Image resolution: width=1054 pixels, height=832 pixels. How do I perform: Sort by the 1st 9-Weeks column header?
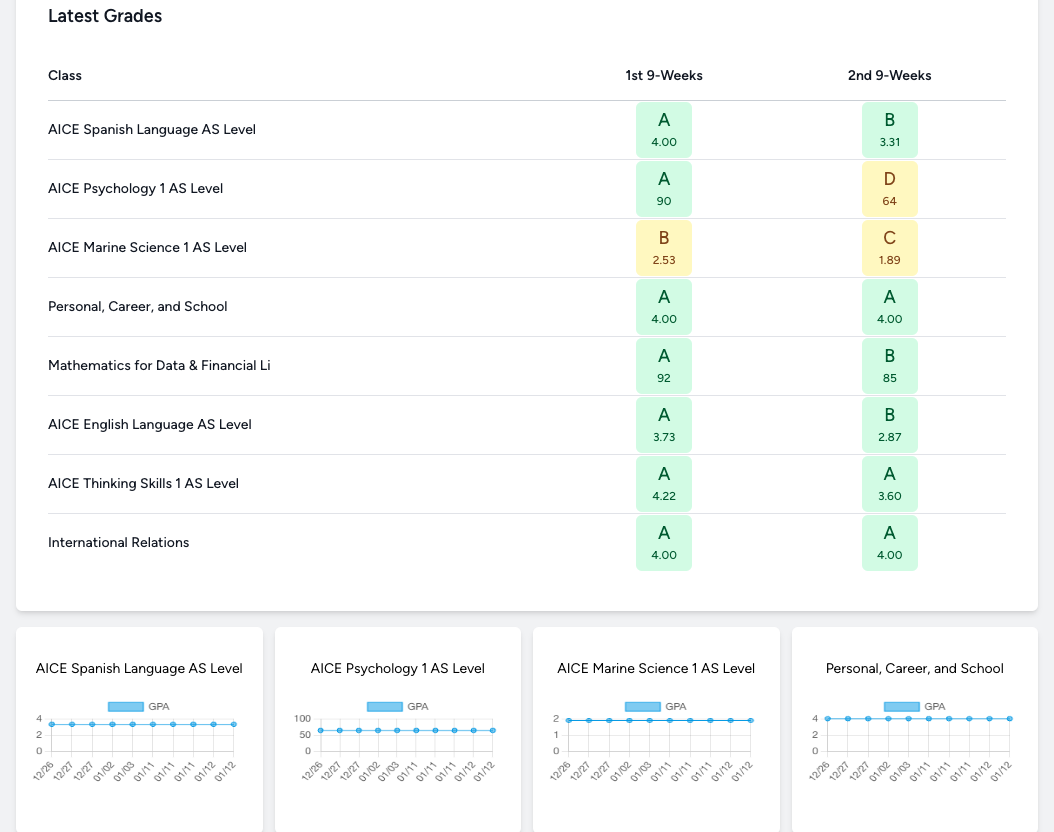[663, 75]
